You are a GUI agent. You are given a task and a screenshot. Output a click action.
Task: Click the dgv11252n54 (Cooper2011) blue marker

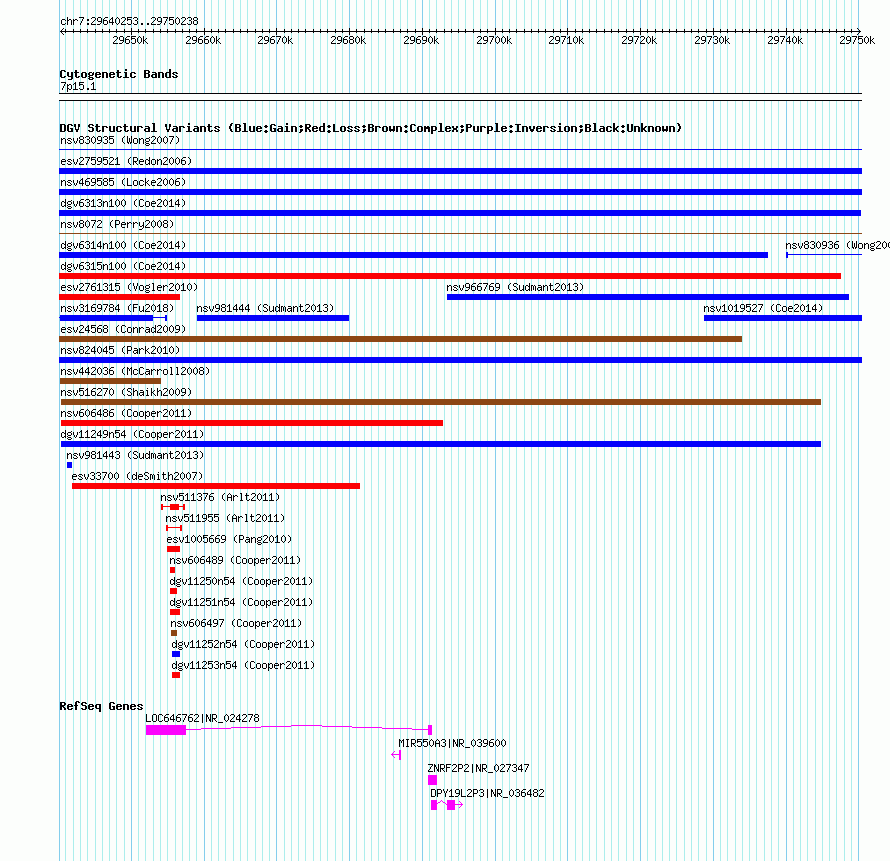[x=176, y=654]
